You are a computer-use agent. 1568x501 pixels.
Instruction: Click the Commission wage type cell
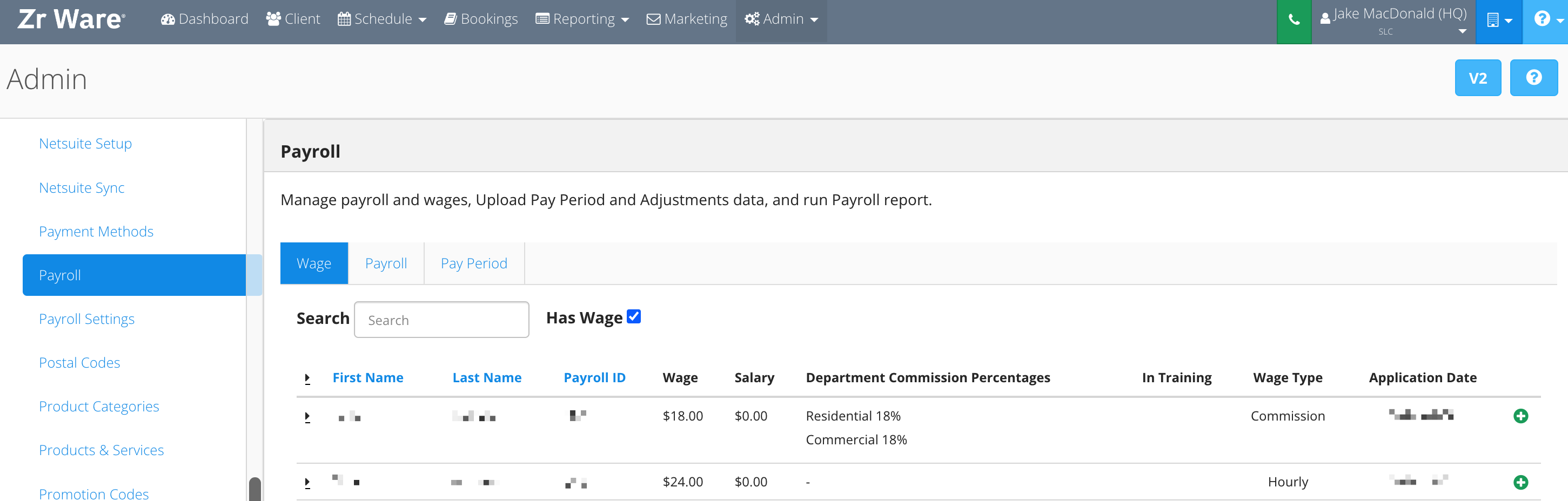[1288, 416]
